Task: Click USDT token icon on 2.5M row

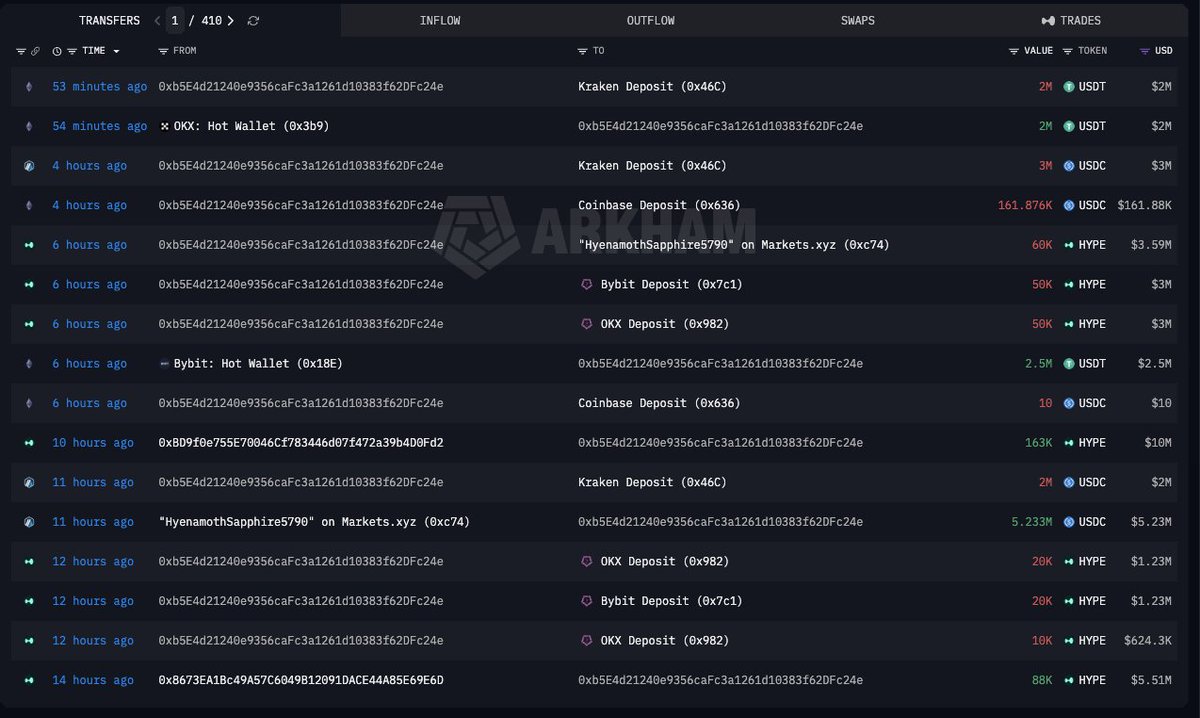Action: pos(1068,364)
